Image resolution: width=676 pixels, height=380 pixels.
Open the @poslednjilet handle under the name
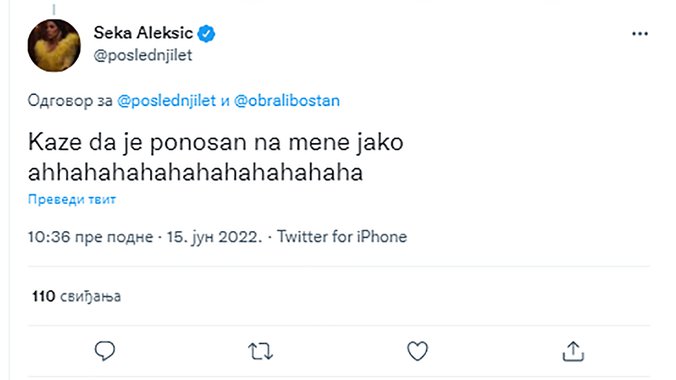pos(143,55)
